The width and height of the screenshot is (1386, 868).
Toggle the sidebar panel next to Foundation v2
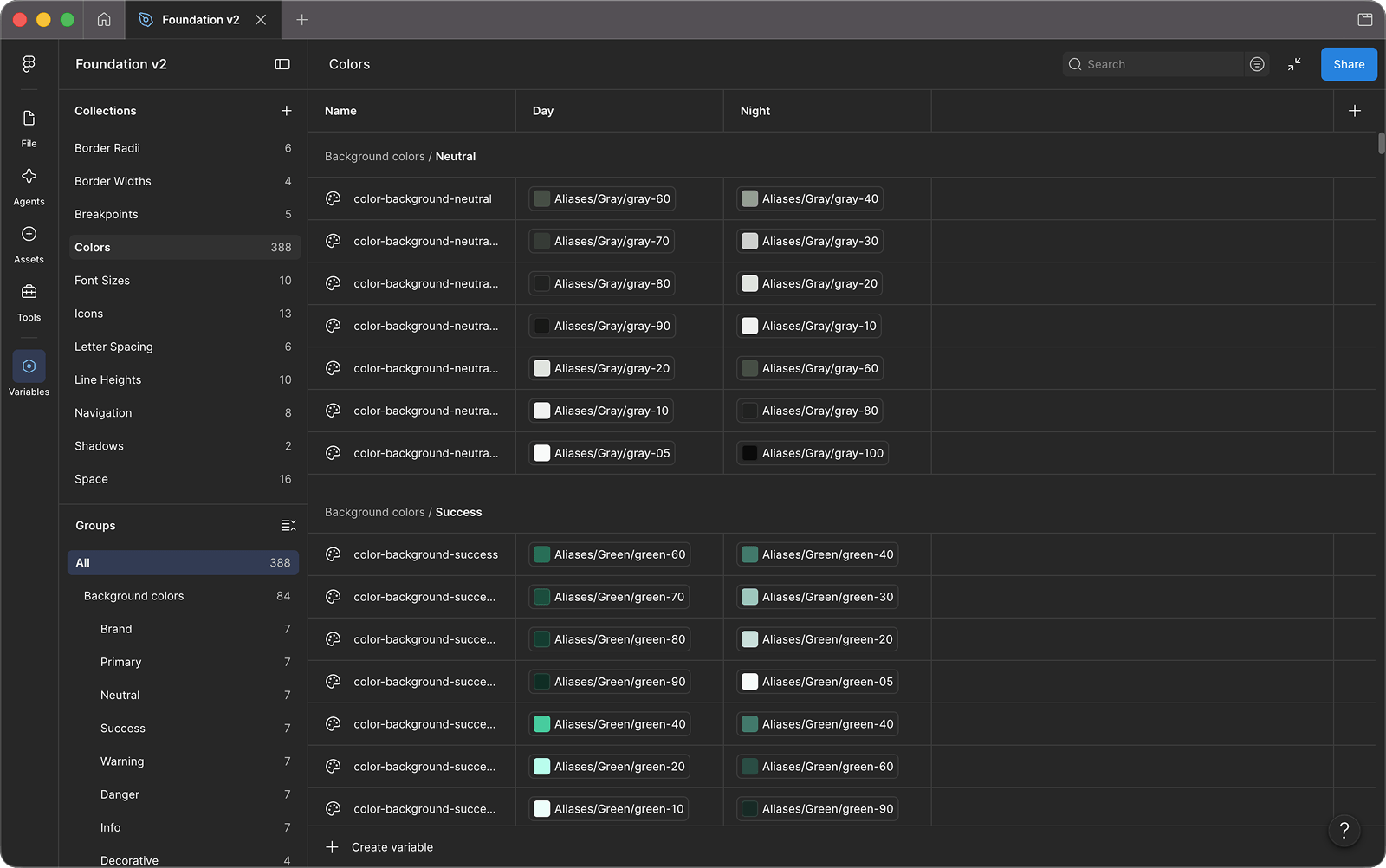(282, 64)
